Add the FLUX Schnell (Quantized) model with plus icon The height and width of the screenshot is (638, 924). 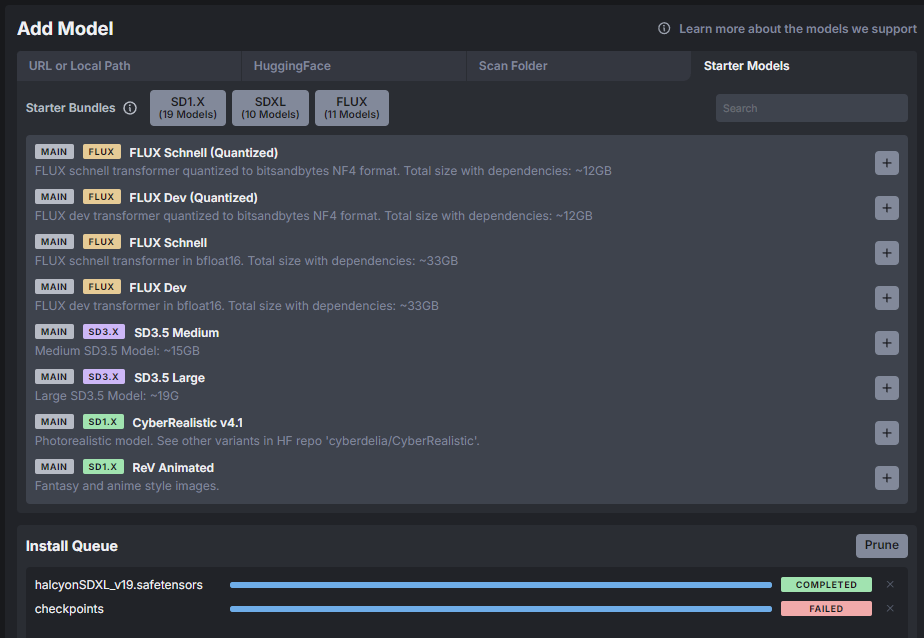[x=886, y=163]
